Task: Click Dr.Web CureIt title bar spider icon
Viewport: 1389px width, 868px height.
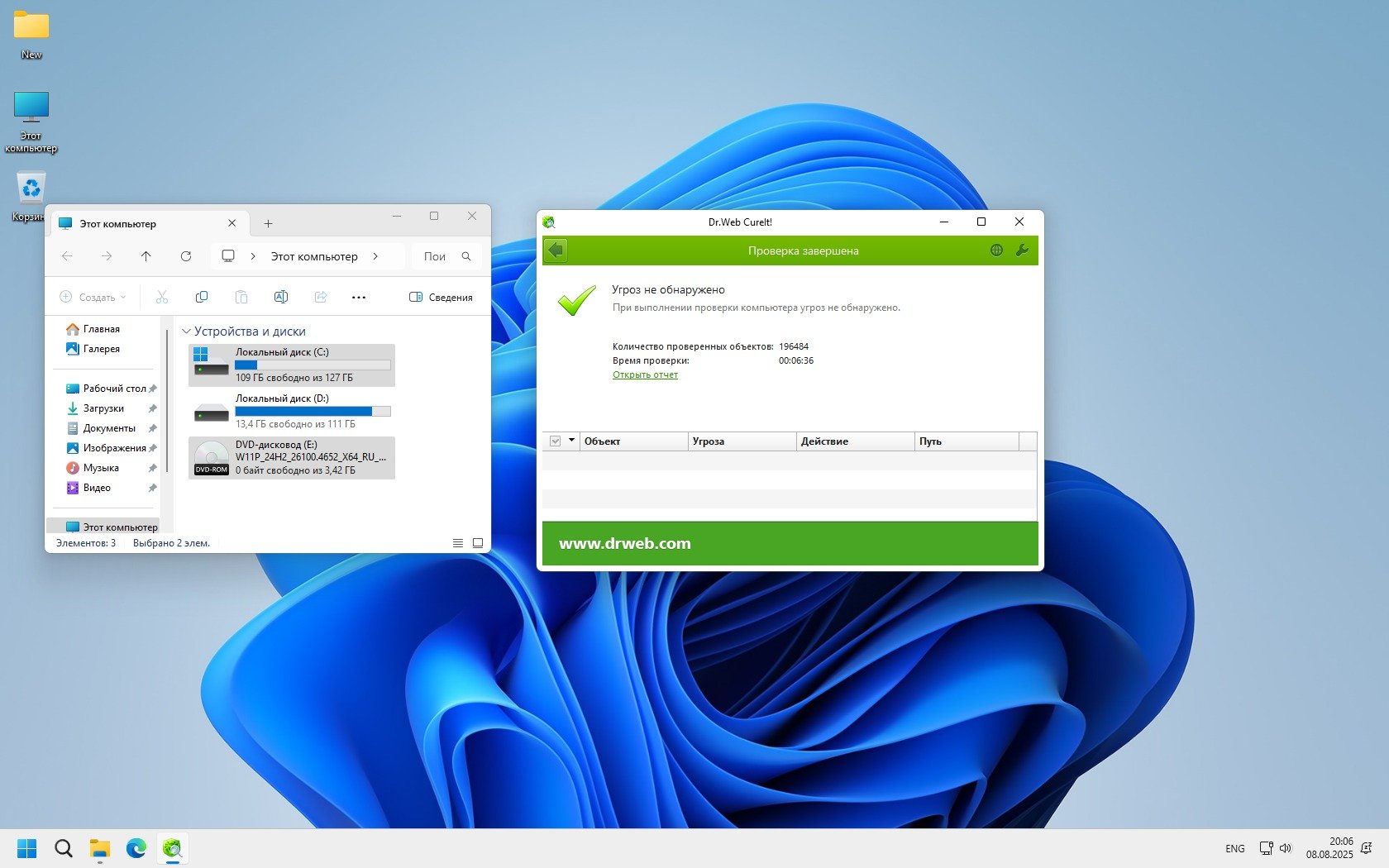Action: [x=548, y=222]
